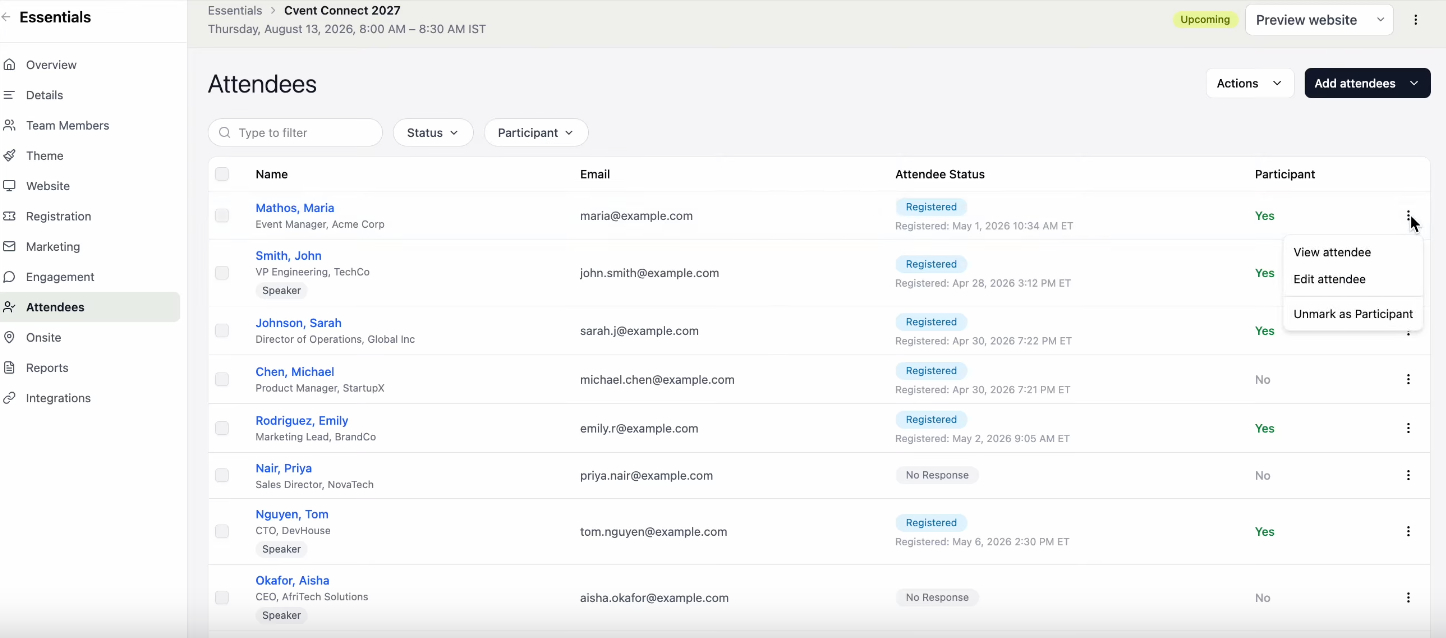Screen dimensions: 1446x638
Task: Open the row menu for Rodriguez, Emily
Action: pos(1408,428)
